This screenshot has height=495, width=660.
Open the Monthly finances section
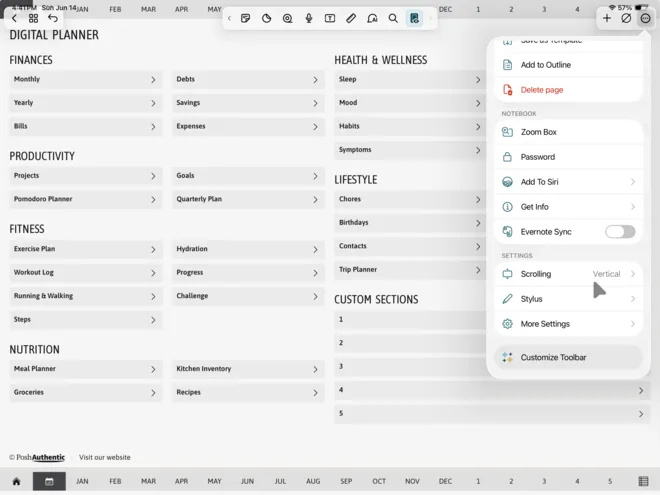tap(85, 80)
